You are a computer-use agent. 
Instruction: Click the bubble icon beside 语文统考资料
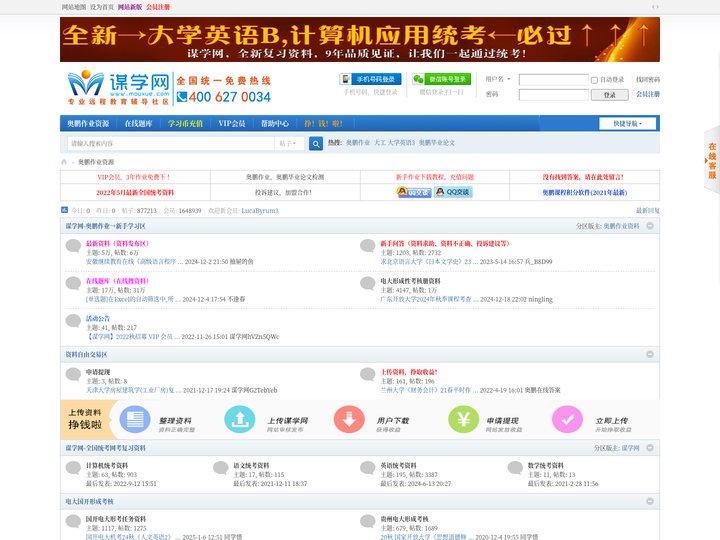point(221,468)
